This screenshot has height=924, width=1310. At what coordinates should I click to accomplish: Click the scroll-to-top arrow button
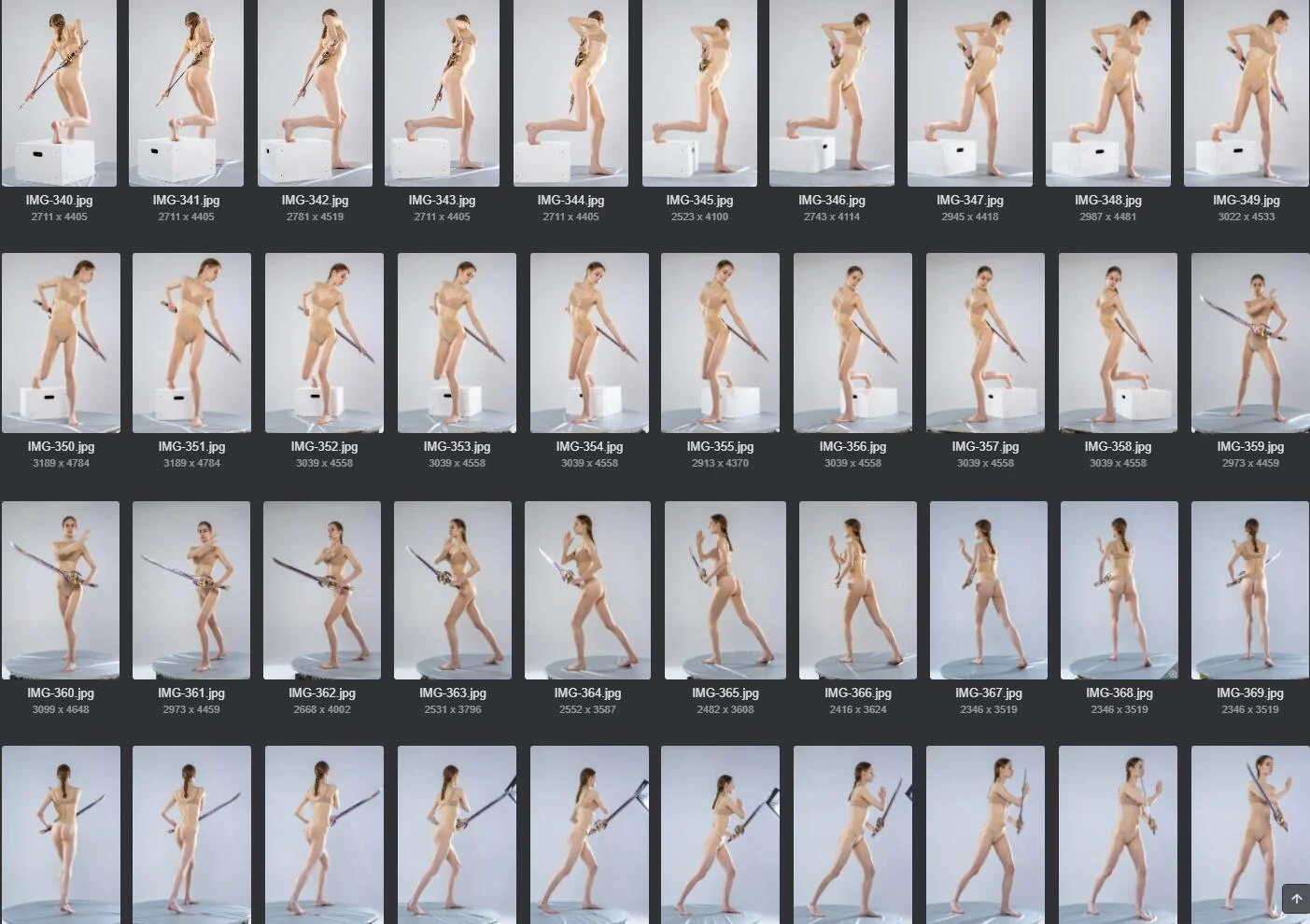pyautogui.click(x=1296, y=899)
